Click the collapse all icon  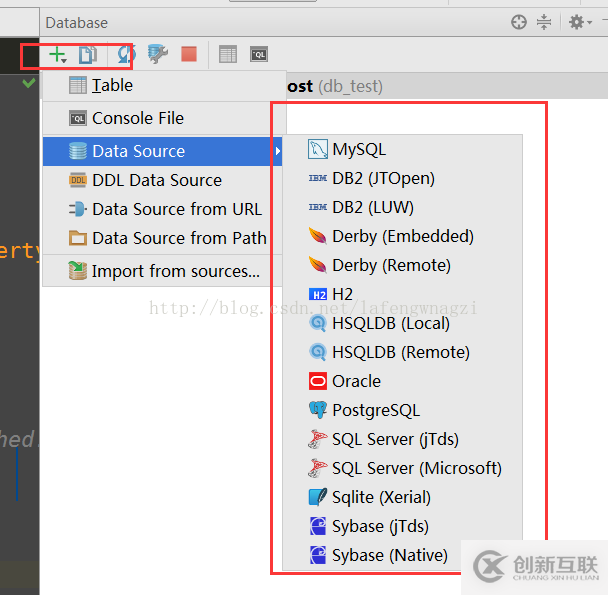click(x=544, y=22)
